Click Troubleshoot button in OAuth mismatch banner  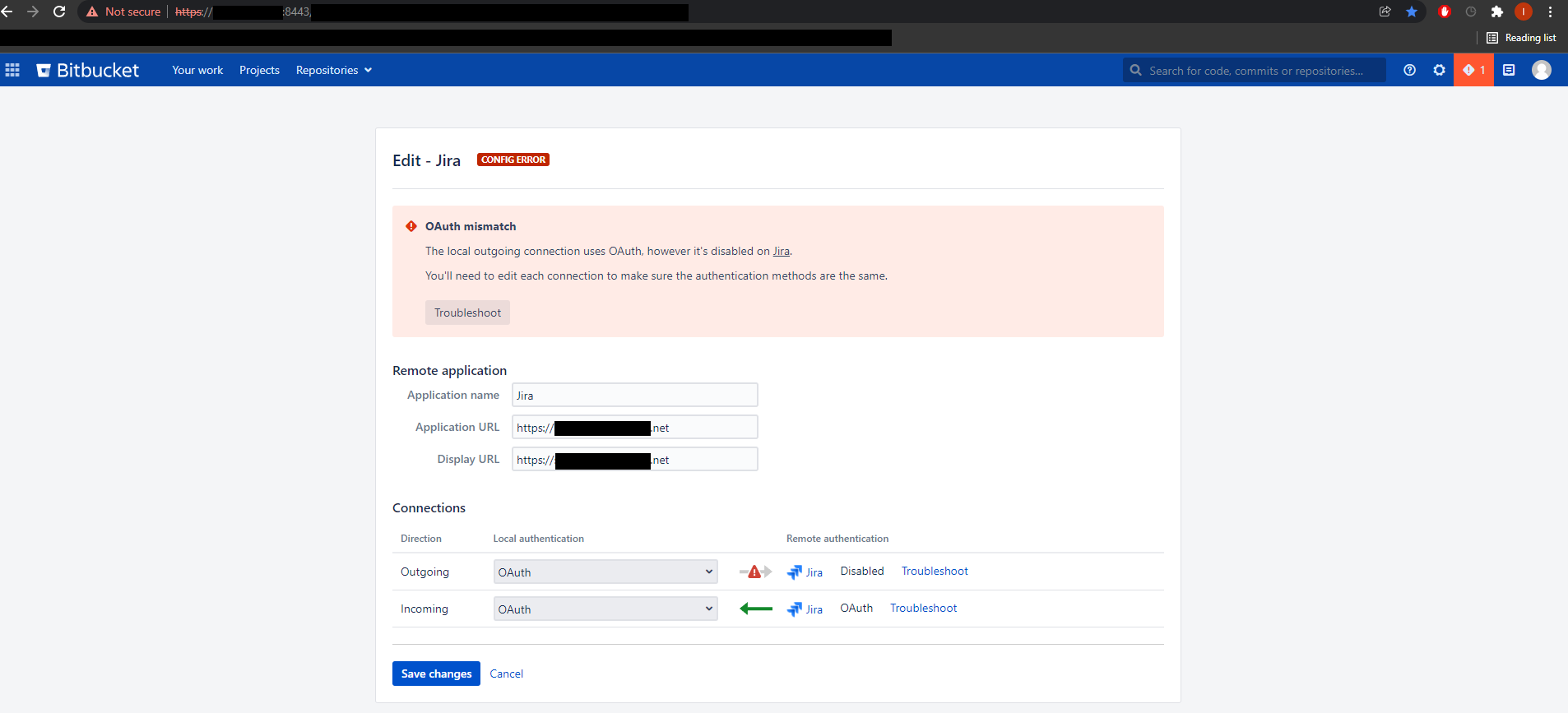[467, 313]
